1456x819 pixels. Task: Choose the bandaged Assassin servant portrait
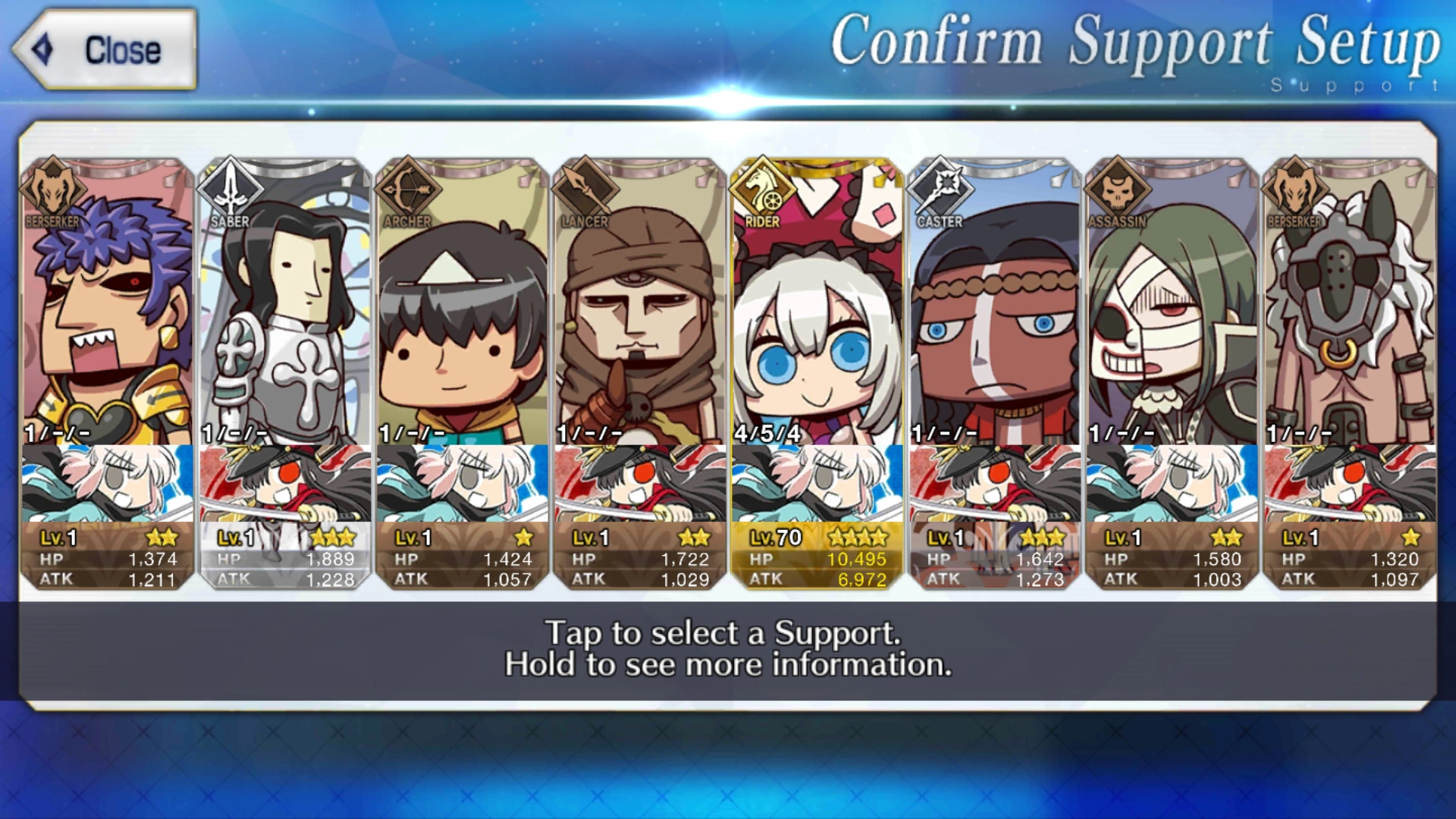1172,303
